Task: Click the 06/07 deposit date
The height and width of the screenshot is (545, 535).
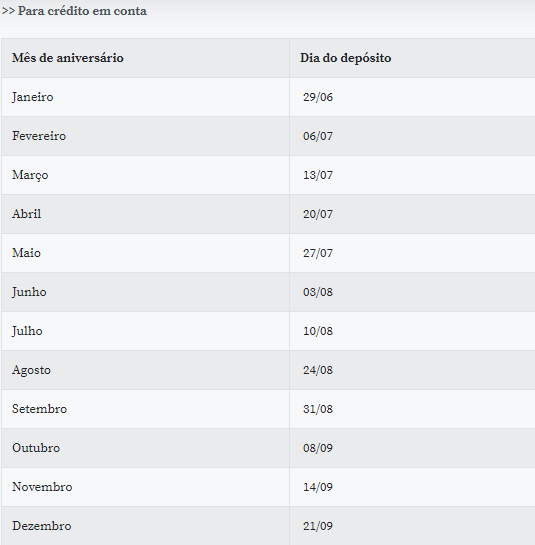Action: click(318, 136)
